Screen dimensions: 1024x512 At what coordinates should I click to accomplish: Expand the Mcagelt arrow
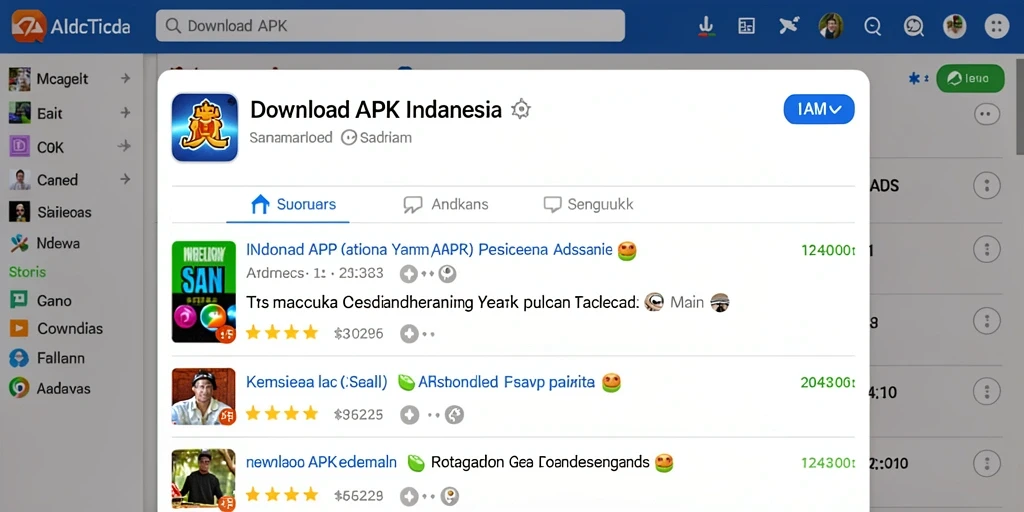(125, 79)
